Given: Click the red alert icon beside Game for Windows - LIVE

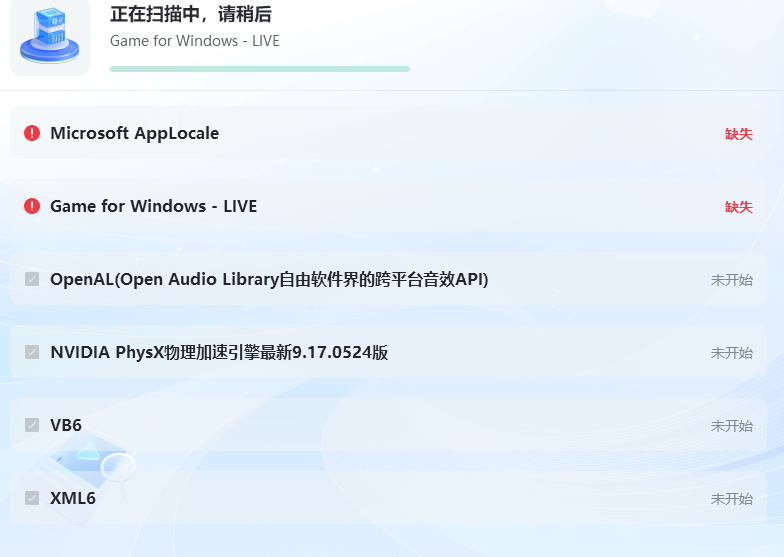Looking at the screenshot, I should coord(32,206).
